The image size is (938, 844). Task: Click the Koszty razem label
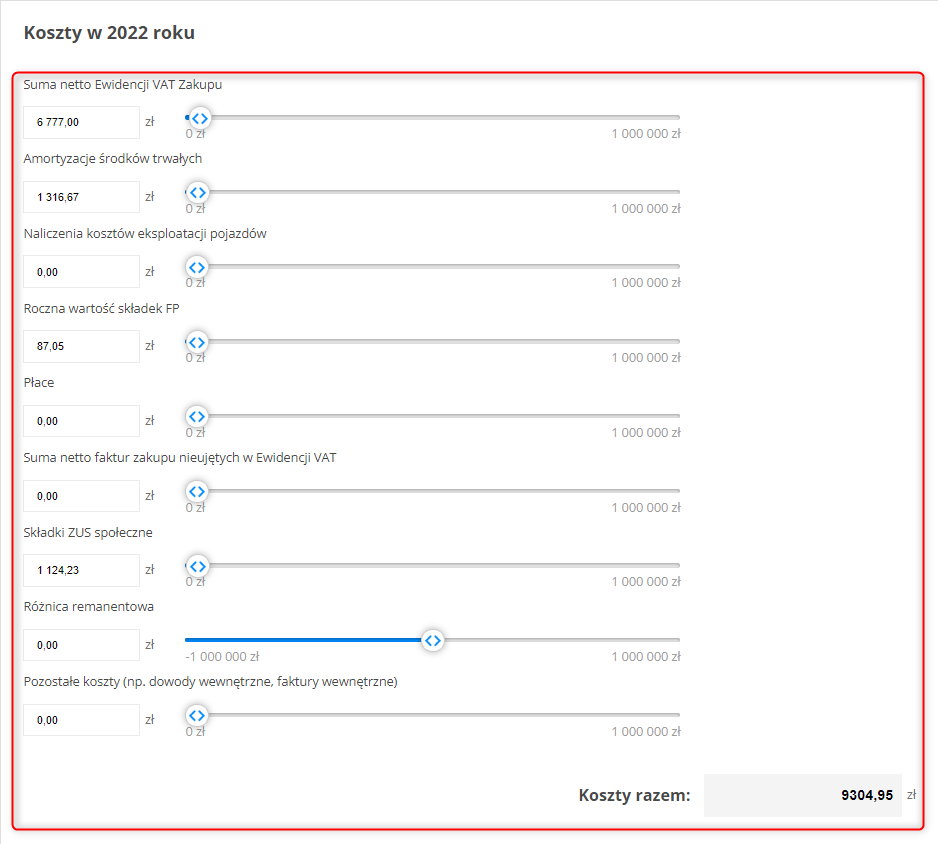click(634, 796)
